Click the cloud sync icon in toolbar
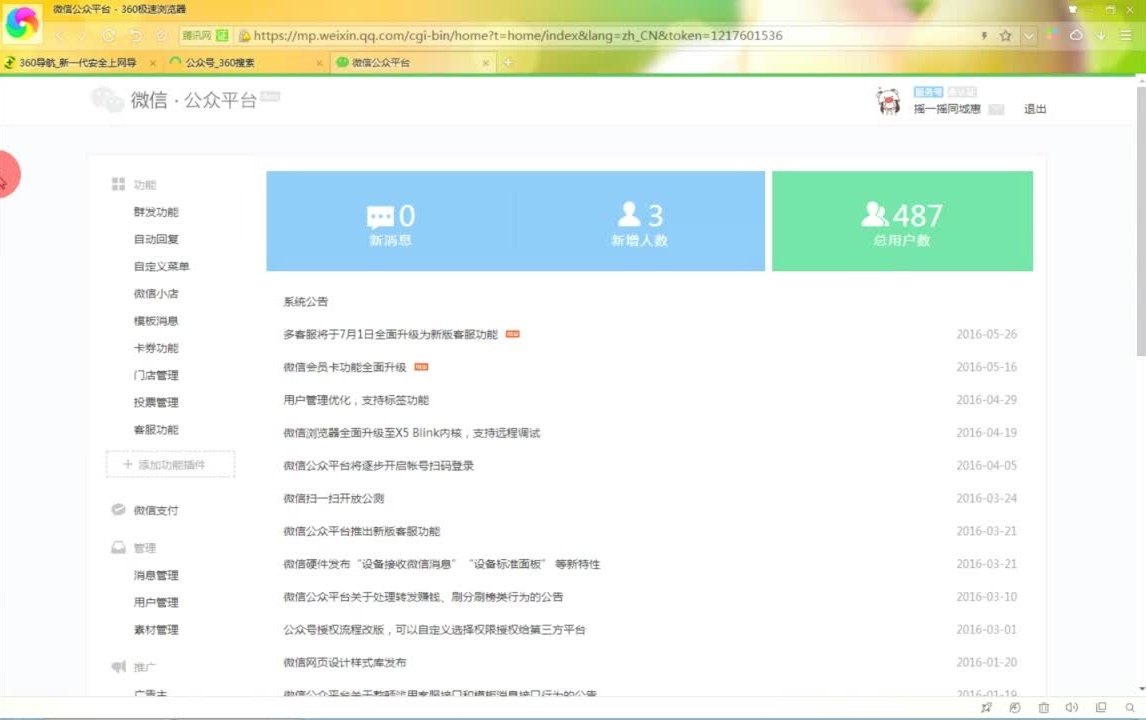The height and width of the screenshot is (720, 1146). (1076, 34)
